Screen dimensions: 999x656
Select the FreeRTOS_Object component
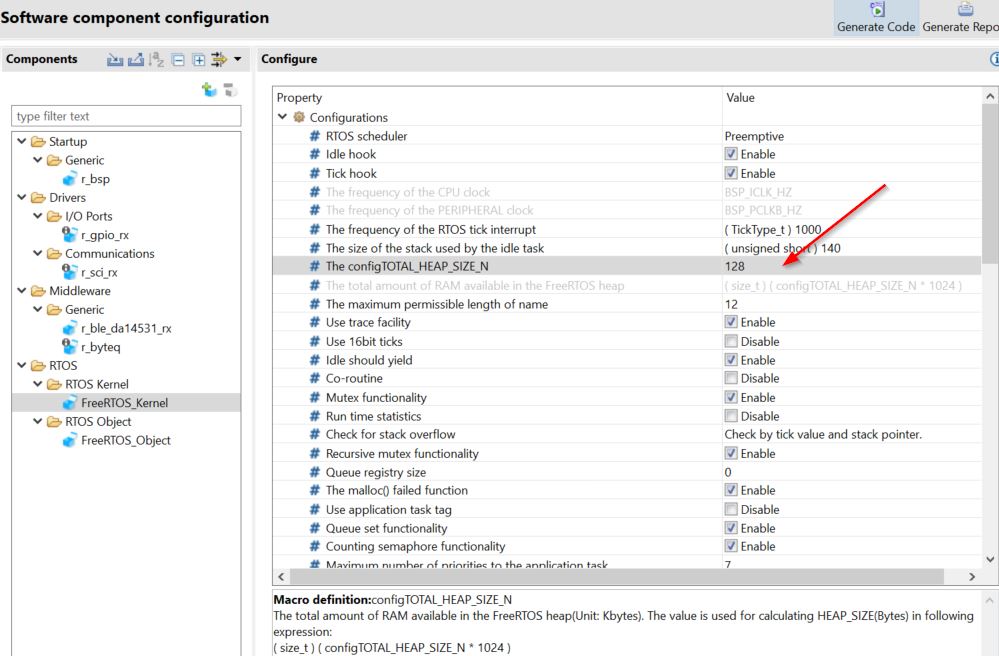(126, 440)
